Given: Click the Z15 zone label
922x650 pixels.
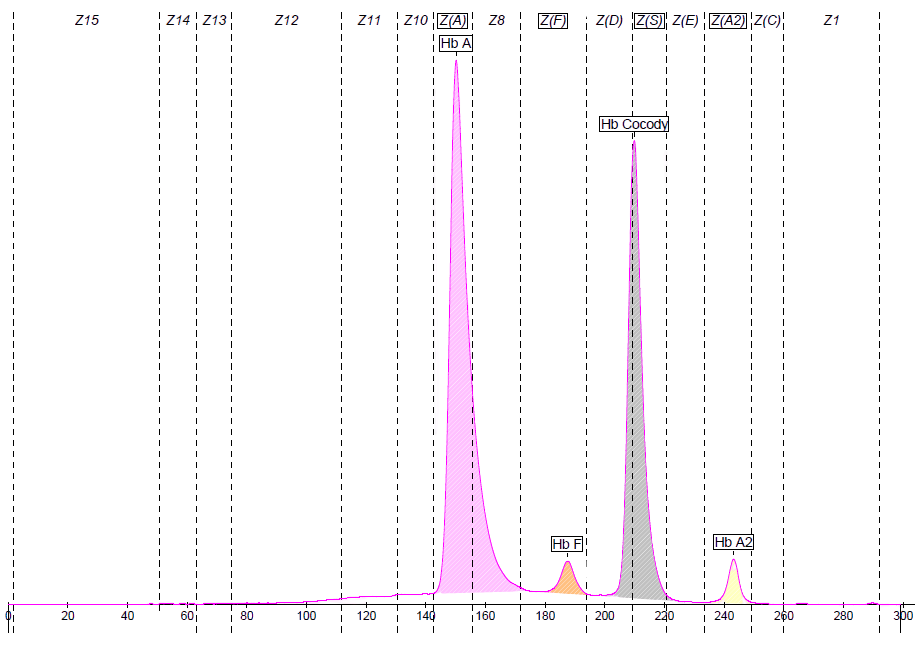Looking at the screenshot, I should coord(87,20).
